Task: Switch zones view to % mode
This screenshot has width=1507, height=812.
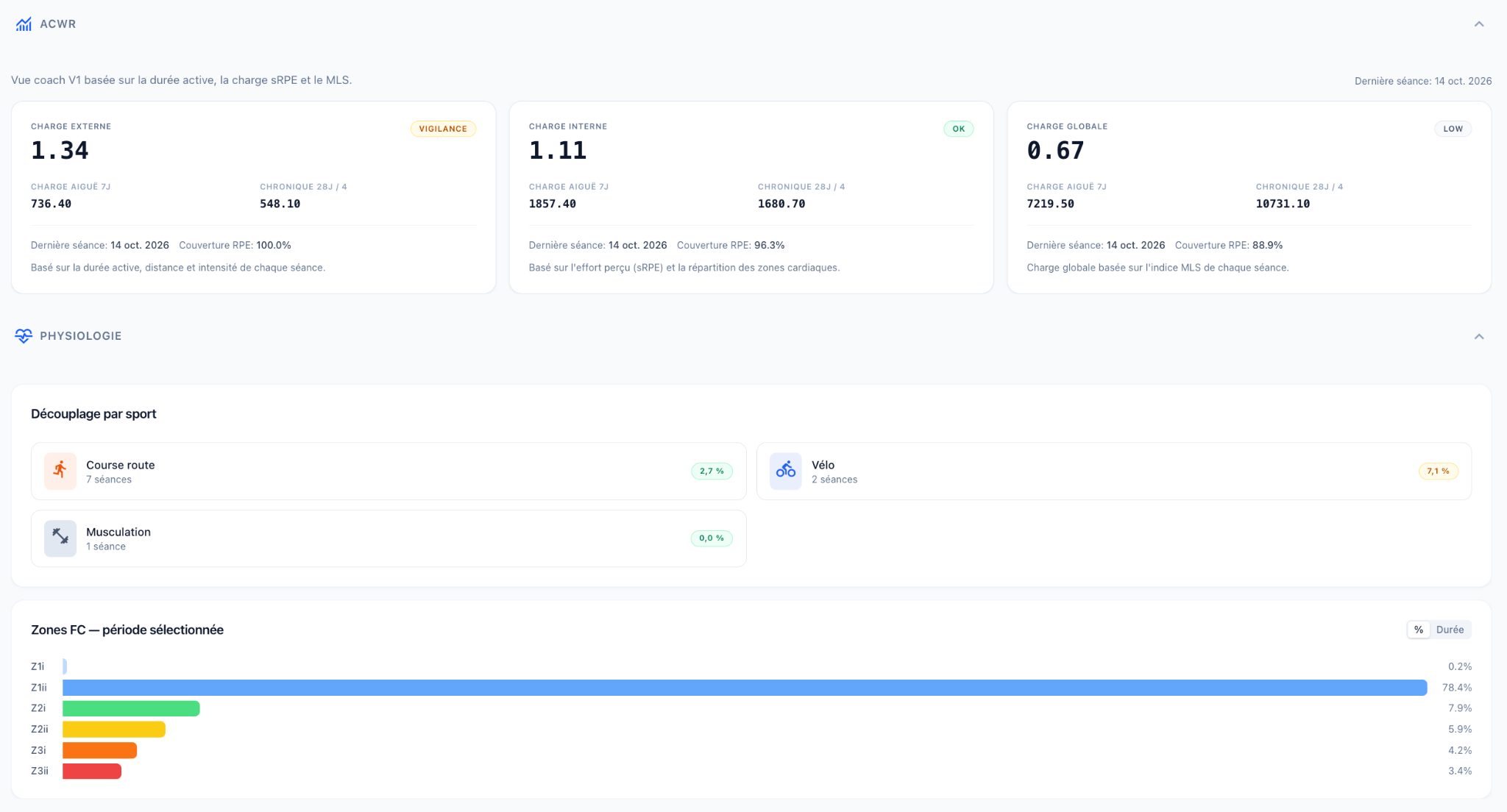Action: pos(1419,630)
